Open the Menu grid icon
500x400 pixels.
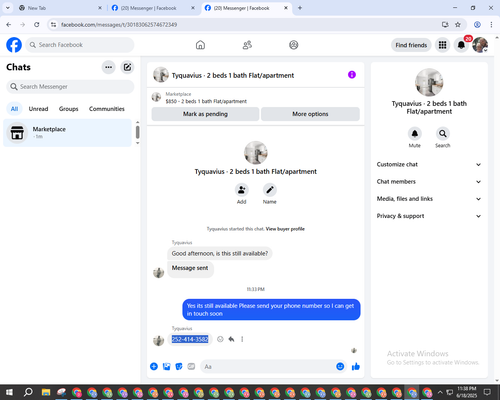[442, 45]
